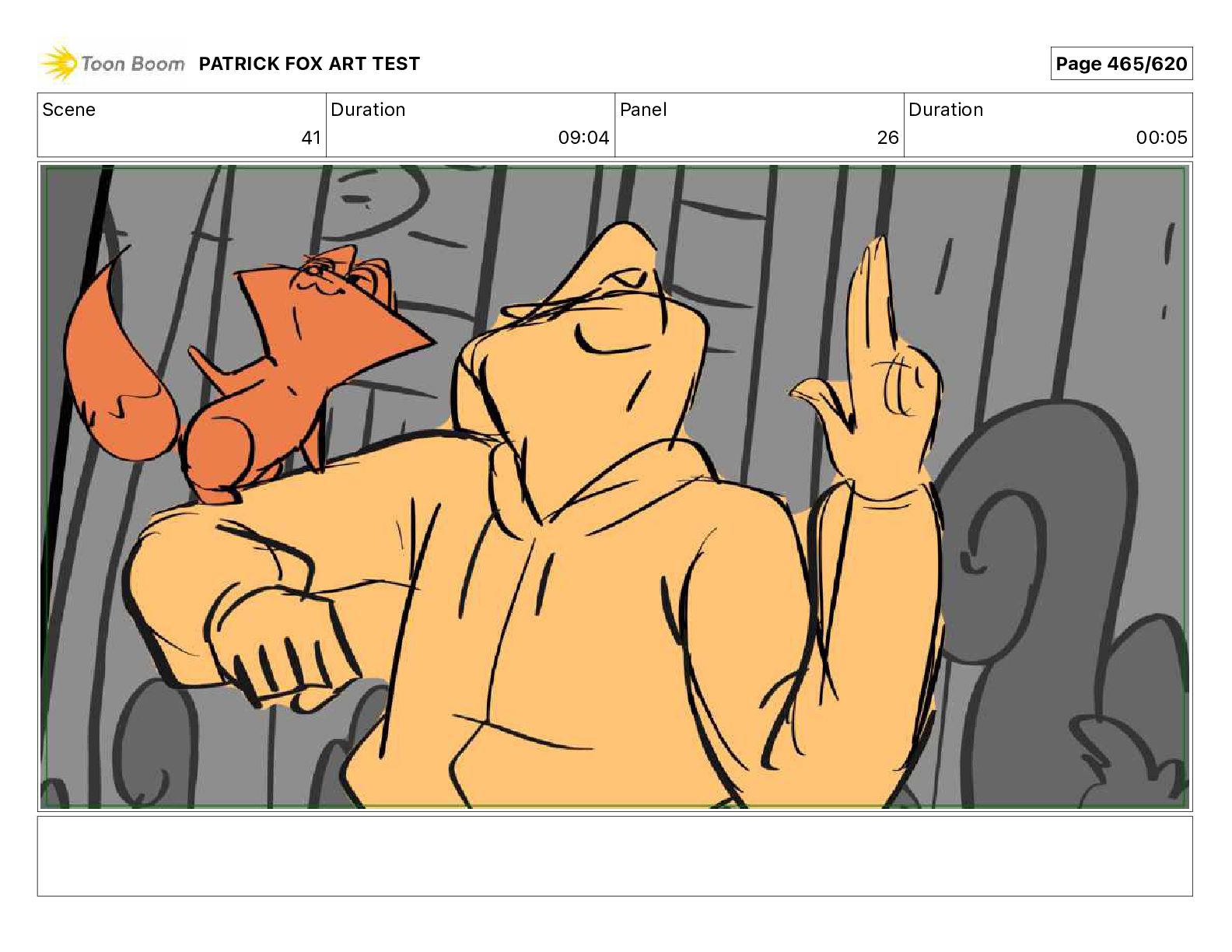Image resolution: width=1232 pixels, height=952 pixels.
Task: Click the Toon Boom logo icon
Action: click(x=59, y=63)
